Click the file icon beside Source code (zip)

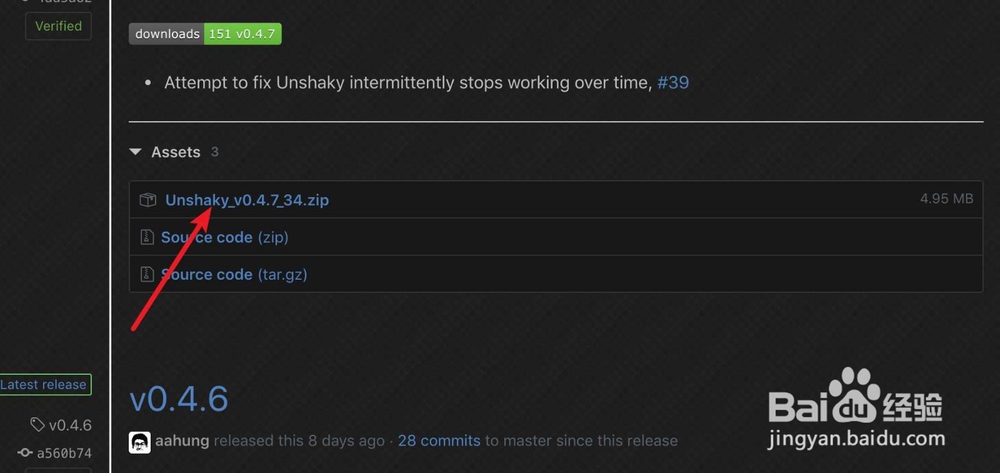tap(146, 237)
